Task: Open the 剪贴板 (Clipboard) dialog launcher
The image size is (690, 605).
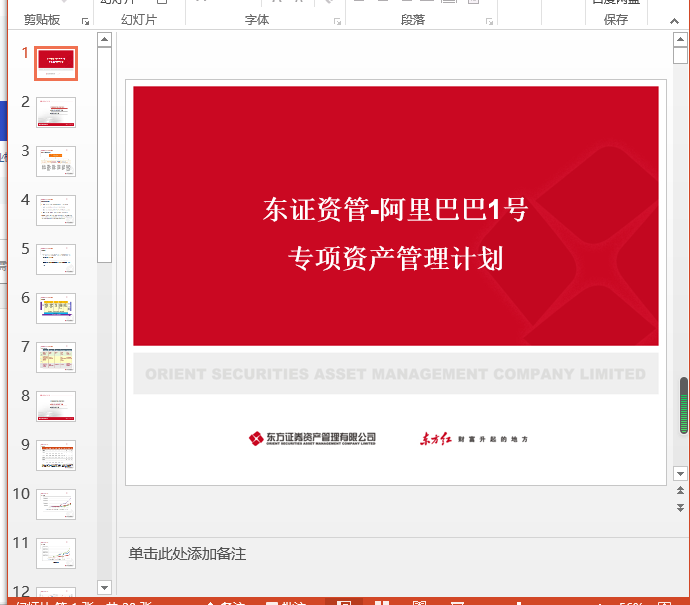Action: (x=85, y=21)
